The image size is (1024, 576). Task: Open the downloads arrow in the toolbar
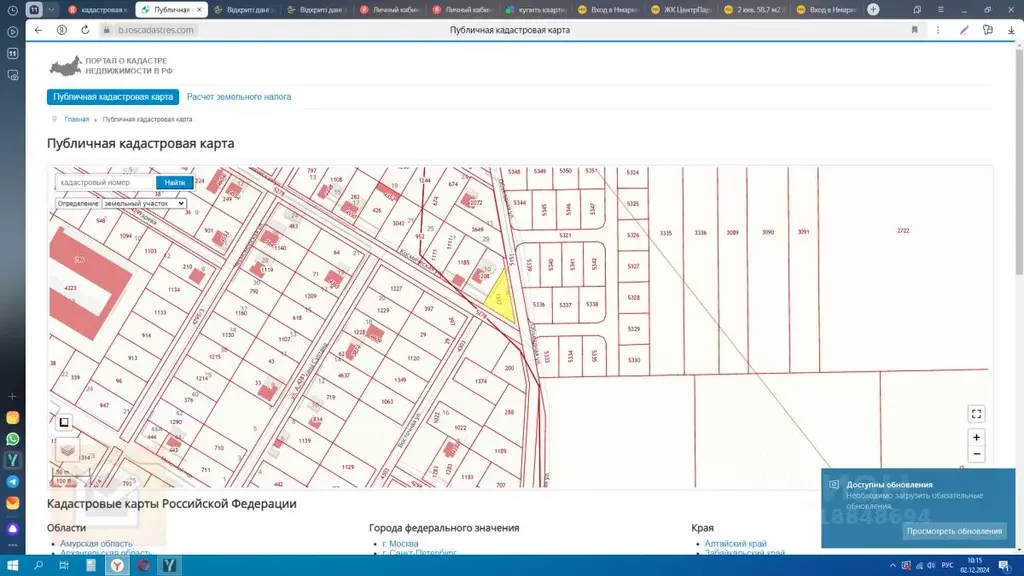click(1011, 30)
